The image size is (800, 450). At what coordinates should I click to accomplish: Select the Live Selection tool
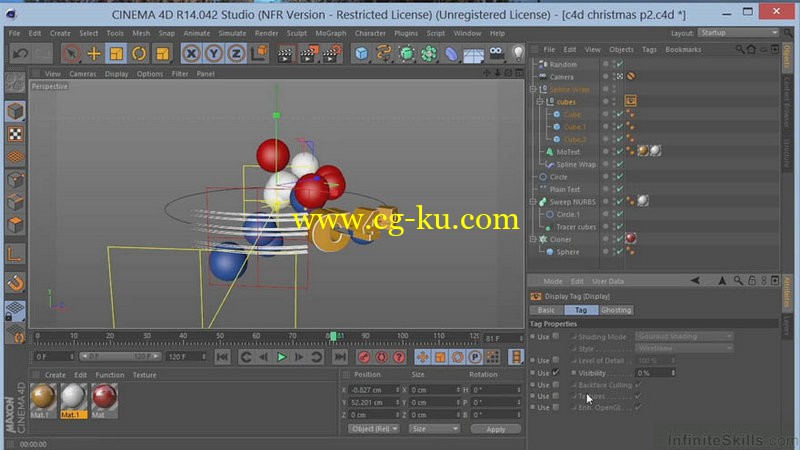[x=71, y=53]
